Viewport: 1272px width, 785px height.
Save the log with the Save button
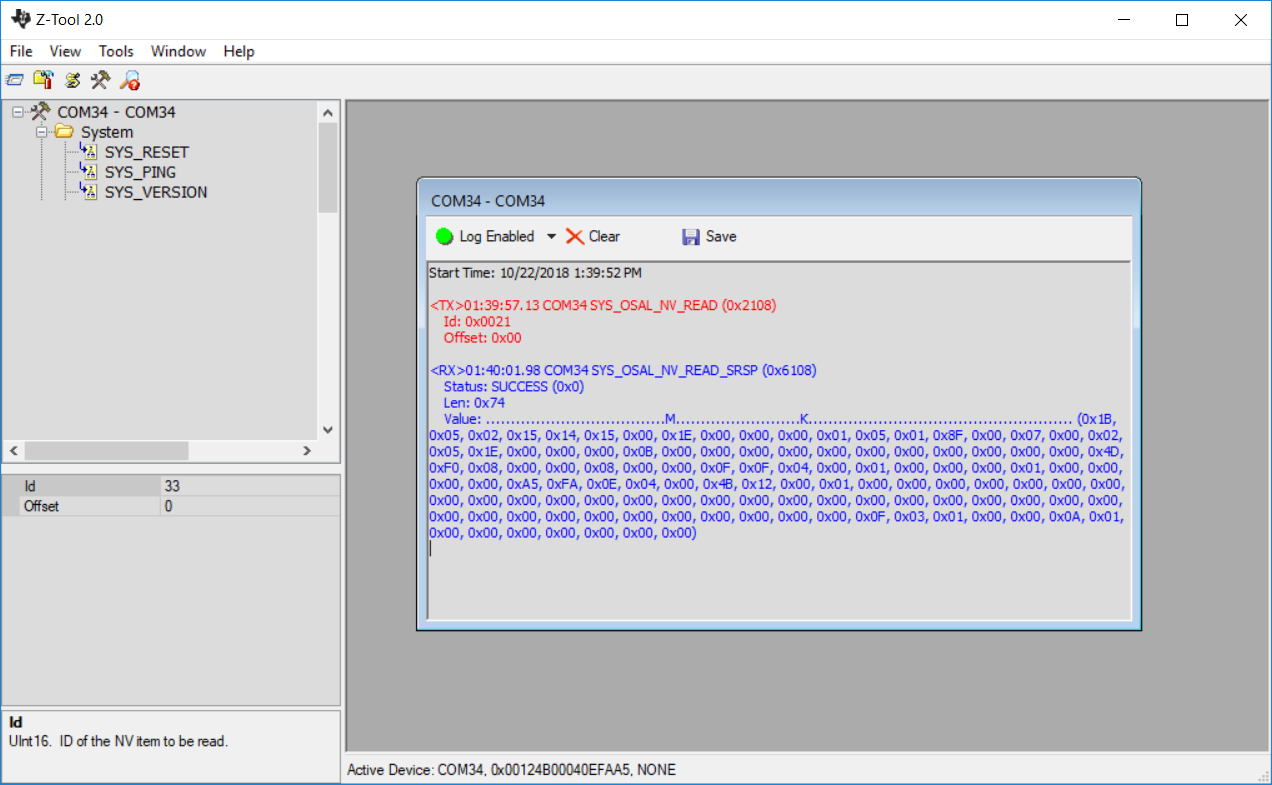click(708, 236)
